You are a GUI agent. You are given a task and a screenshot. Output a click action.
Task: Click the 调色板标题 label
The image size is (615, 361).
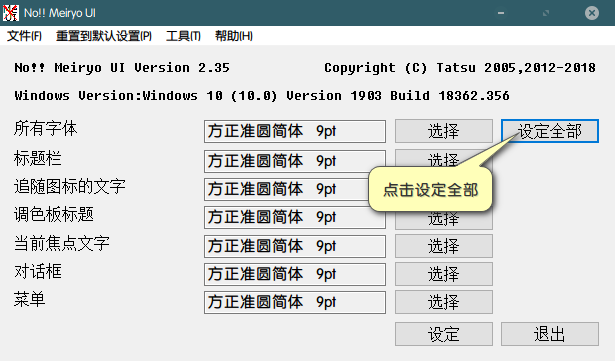[x=54, y=214]
